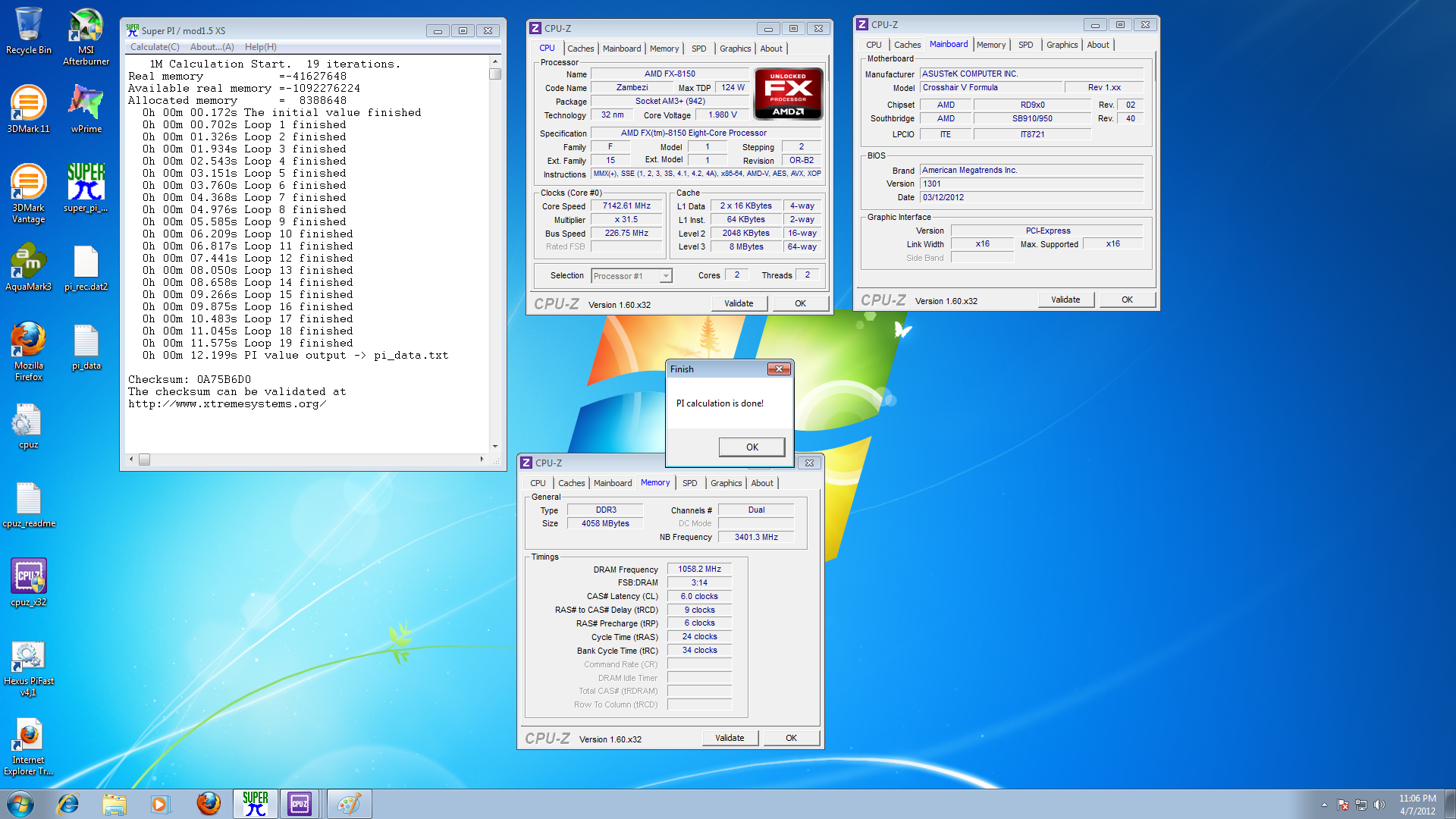Click the network tray icon

(1361, 805)
